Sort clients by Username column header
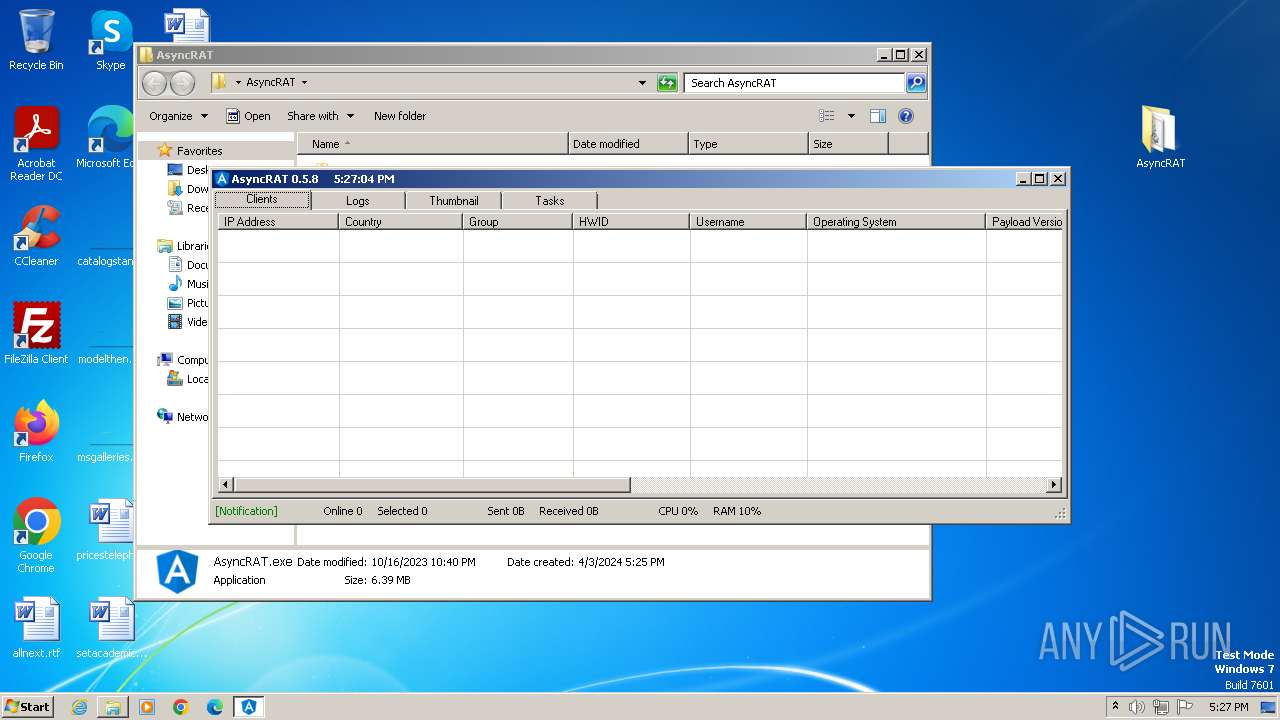 tap(748, 222)
